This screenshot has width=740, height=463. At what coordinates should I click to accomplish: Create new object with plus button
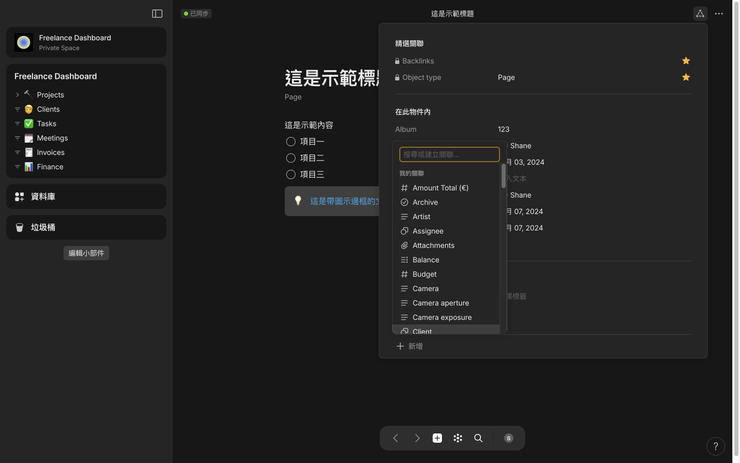437,438
